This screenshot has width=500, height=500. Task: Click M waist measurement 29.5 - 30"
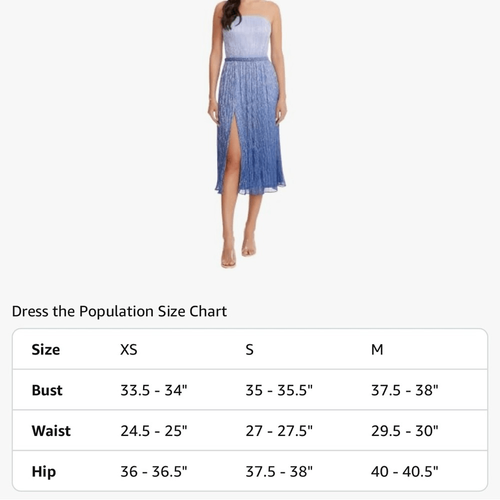click(x=405, y=431)
